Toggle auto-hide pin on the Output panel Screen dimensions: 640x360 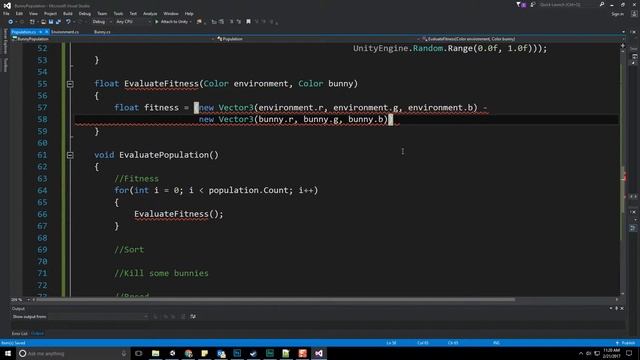coord(616,309)
